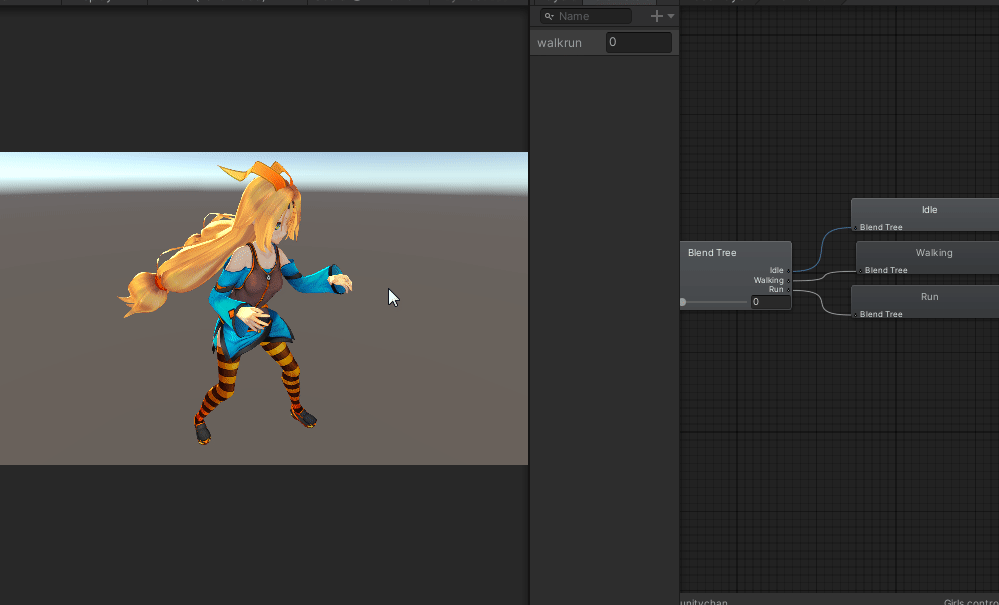Select the Blend Tree node title

712,253
